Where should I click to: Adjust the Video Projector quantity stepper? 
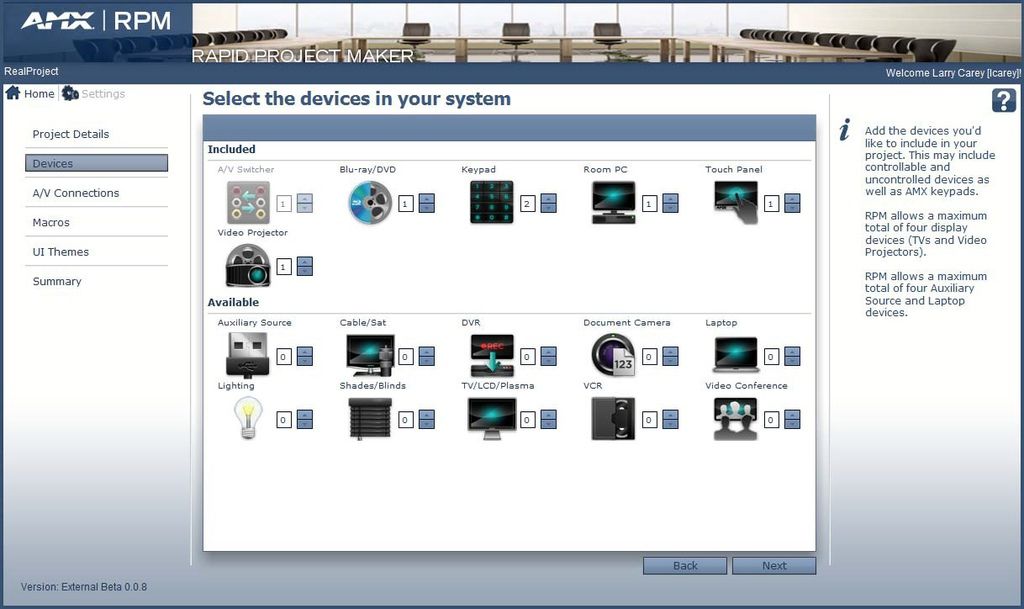(304, 266)
